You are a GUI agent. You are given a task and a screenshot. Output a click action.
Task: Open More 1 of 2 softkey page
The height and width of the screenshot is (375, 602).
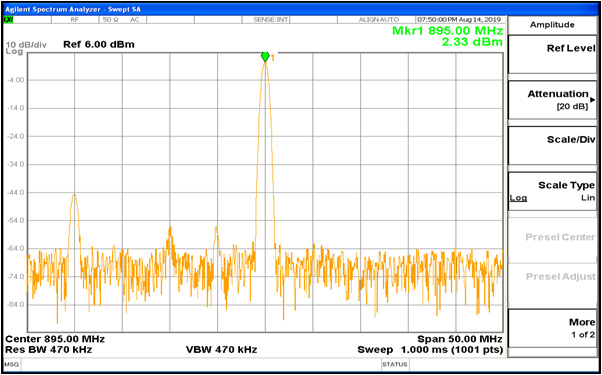click(552, 328)
